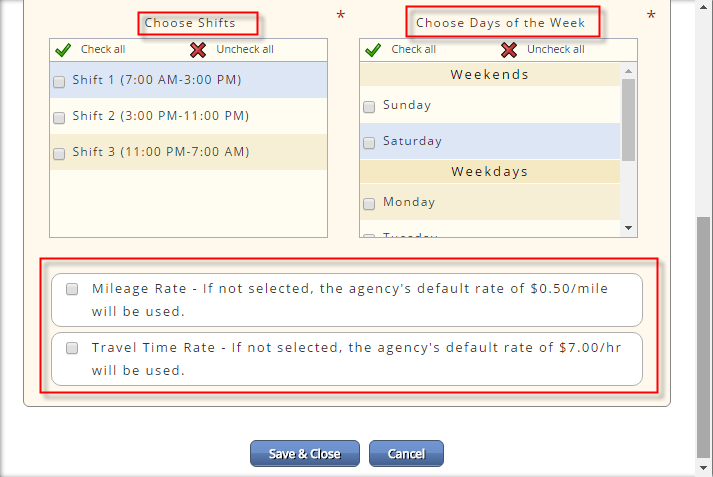713x477 pixels.
Task: Check the Sunday checkbox
Action: pyautogui.click(x=370, y=106)
